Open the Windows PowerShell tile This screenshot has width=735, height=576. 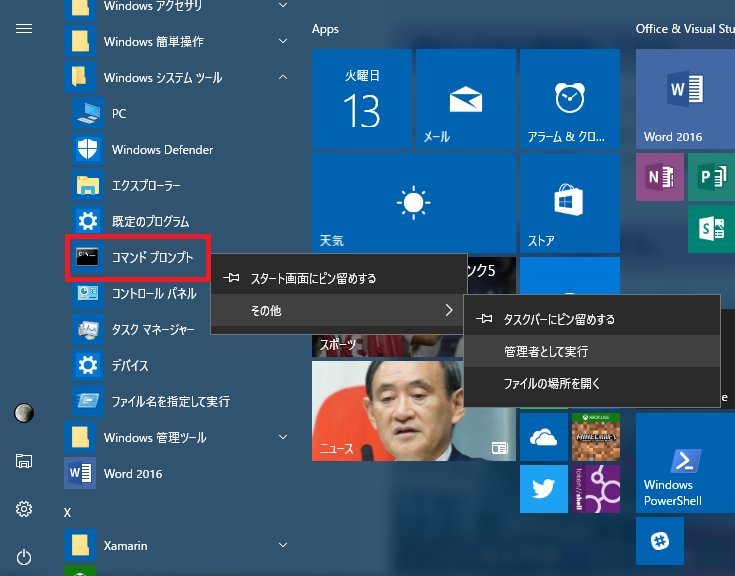coord(685,463)
